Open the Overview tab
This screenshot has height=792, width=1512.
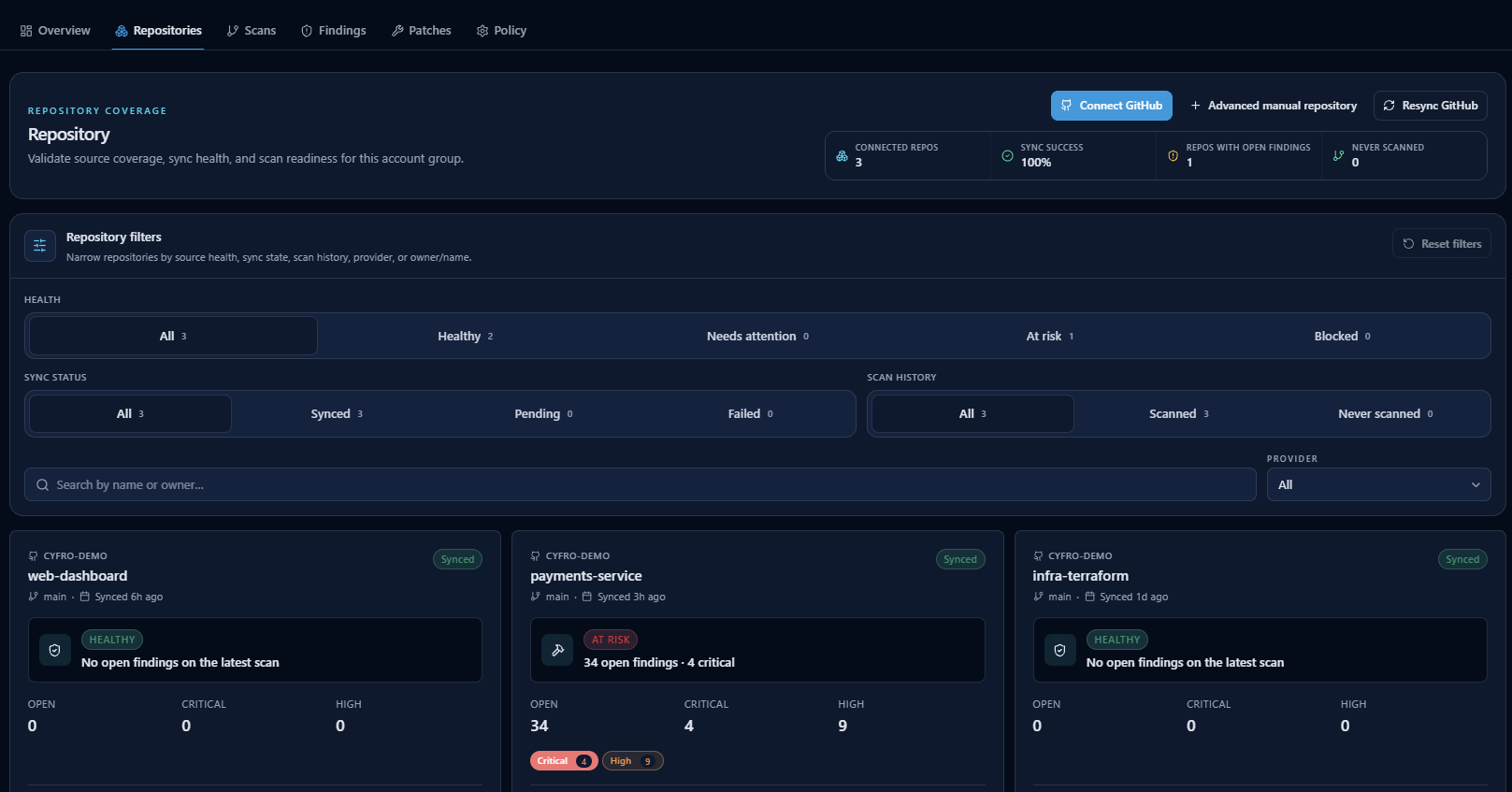point(55,31)
